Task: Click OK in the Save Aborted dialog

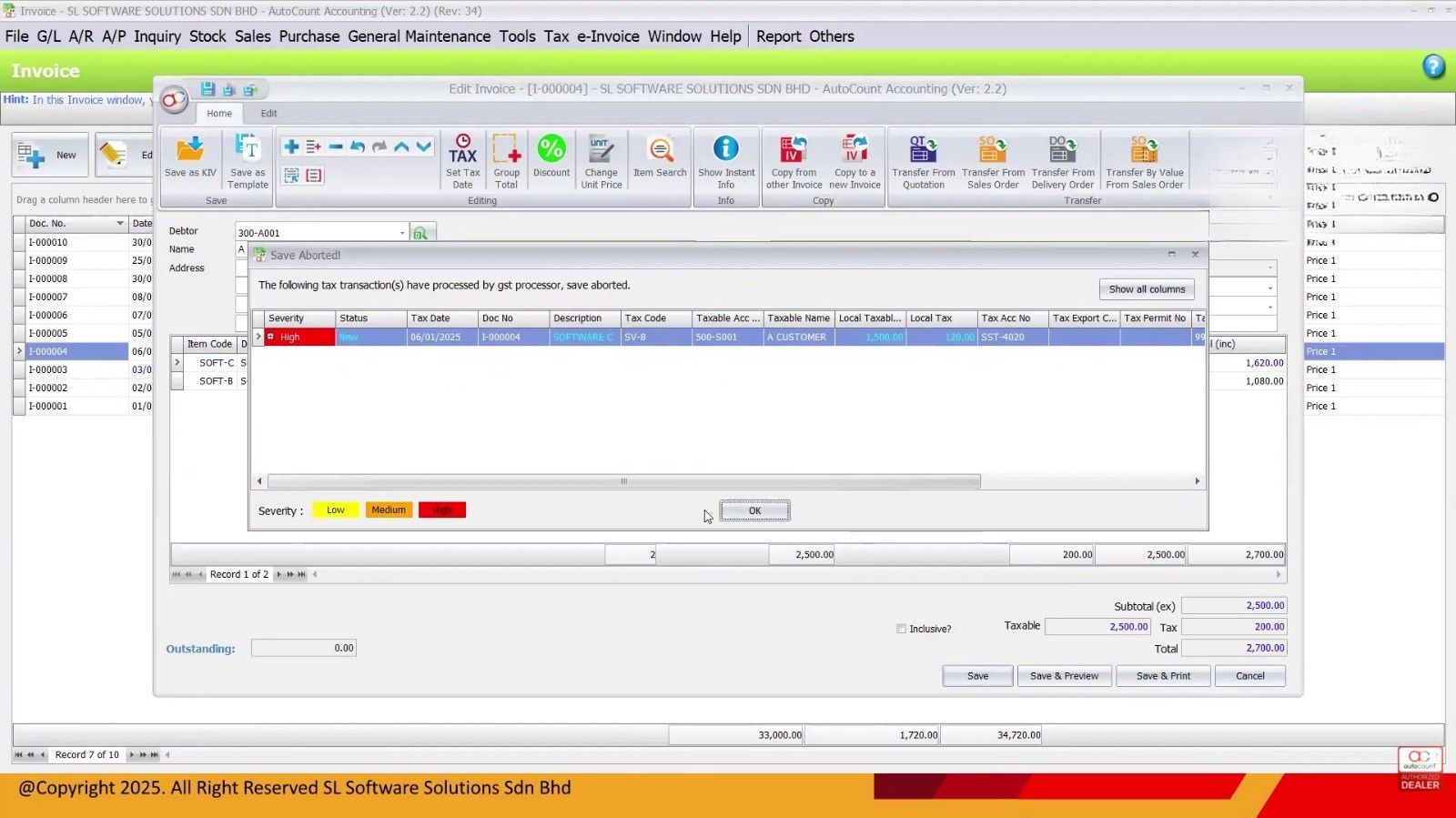Action: point(754,510)
